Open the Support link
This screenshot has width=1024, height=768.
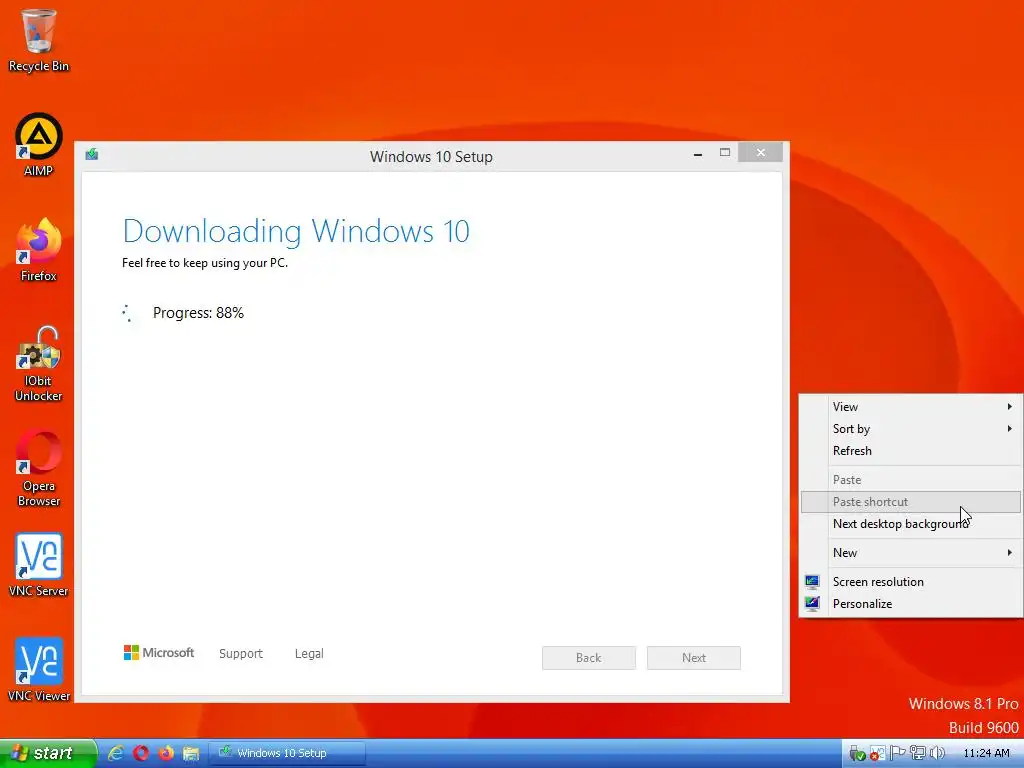pos(241,654)
